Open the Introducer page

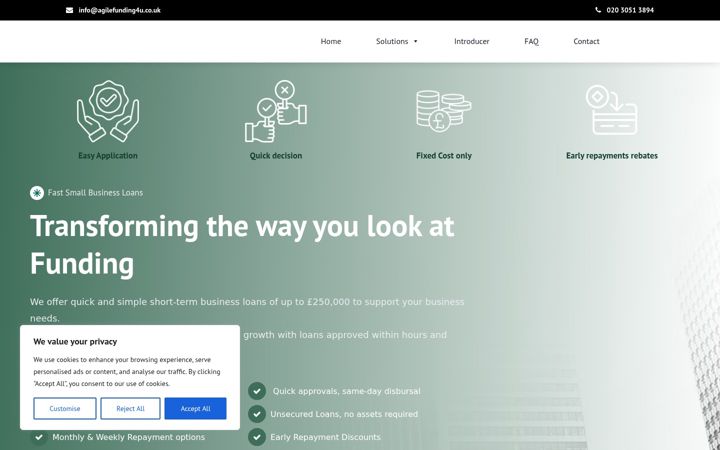(472, 41)
